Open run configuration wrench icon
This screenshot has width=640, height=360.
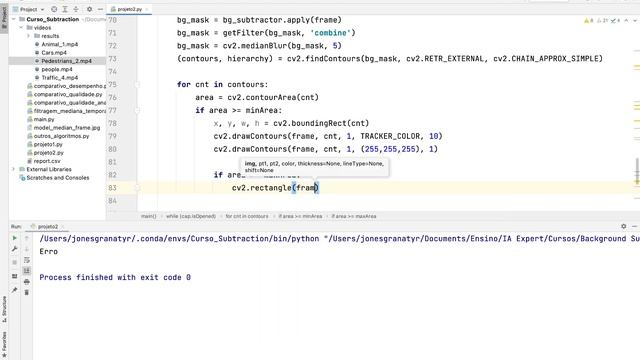pyautogui.click(x=15, y=249)
